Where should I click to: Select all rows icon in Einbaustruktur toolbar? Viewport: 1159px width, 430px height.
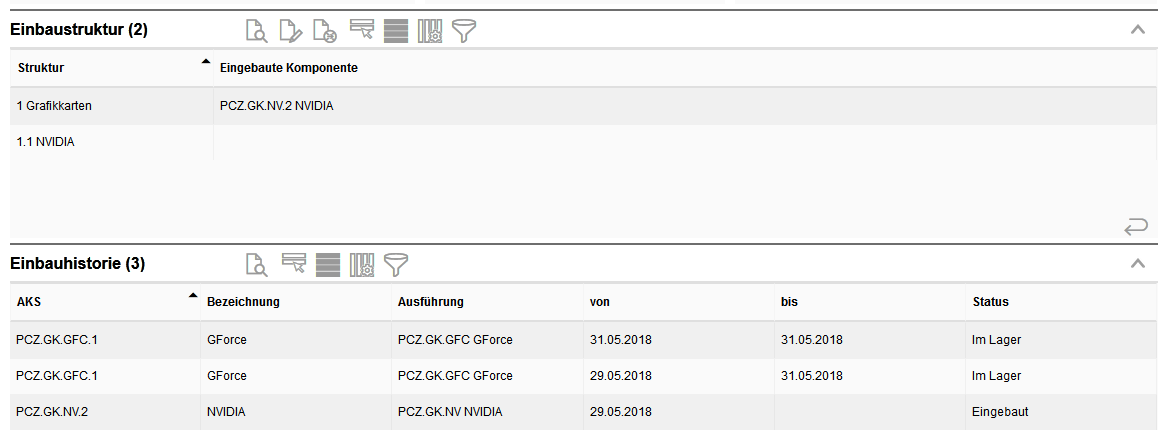pyautogui.click(x=396, y=31)
